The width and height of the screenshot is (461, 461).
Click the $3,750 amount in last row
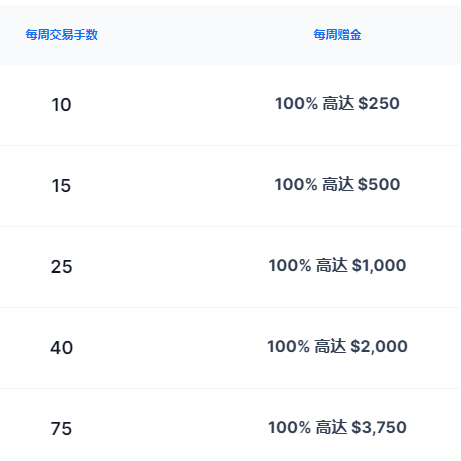click(x=379, y=428)
